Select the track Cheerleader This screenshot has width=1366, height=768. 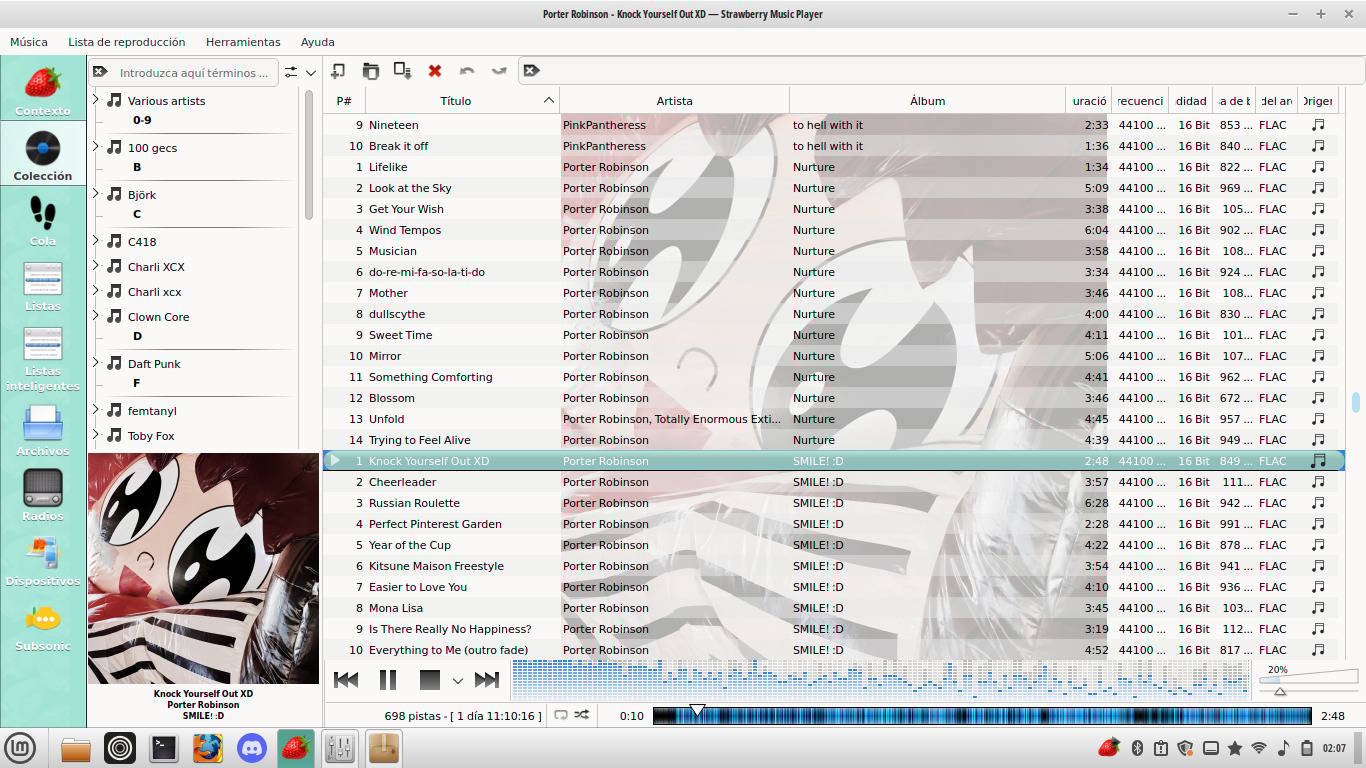pyautogui.click(x=403, y=482)
